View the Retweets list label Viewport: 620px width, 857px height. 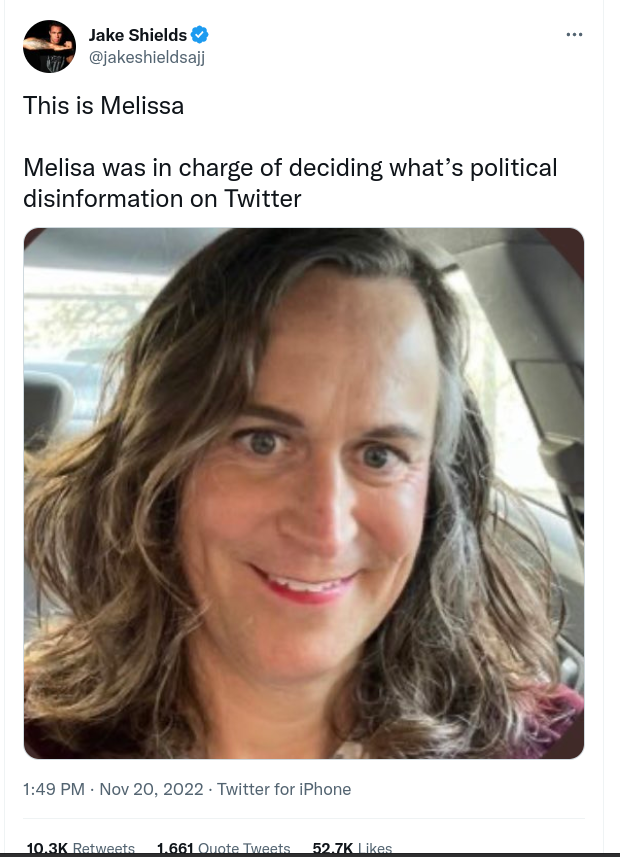pyautogui.click(x=104, y=848)
